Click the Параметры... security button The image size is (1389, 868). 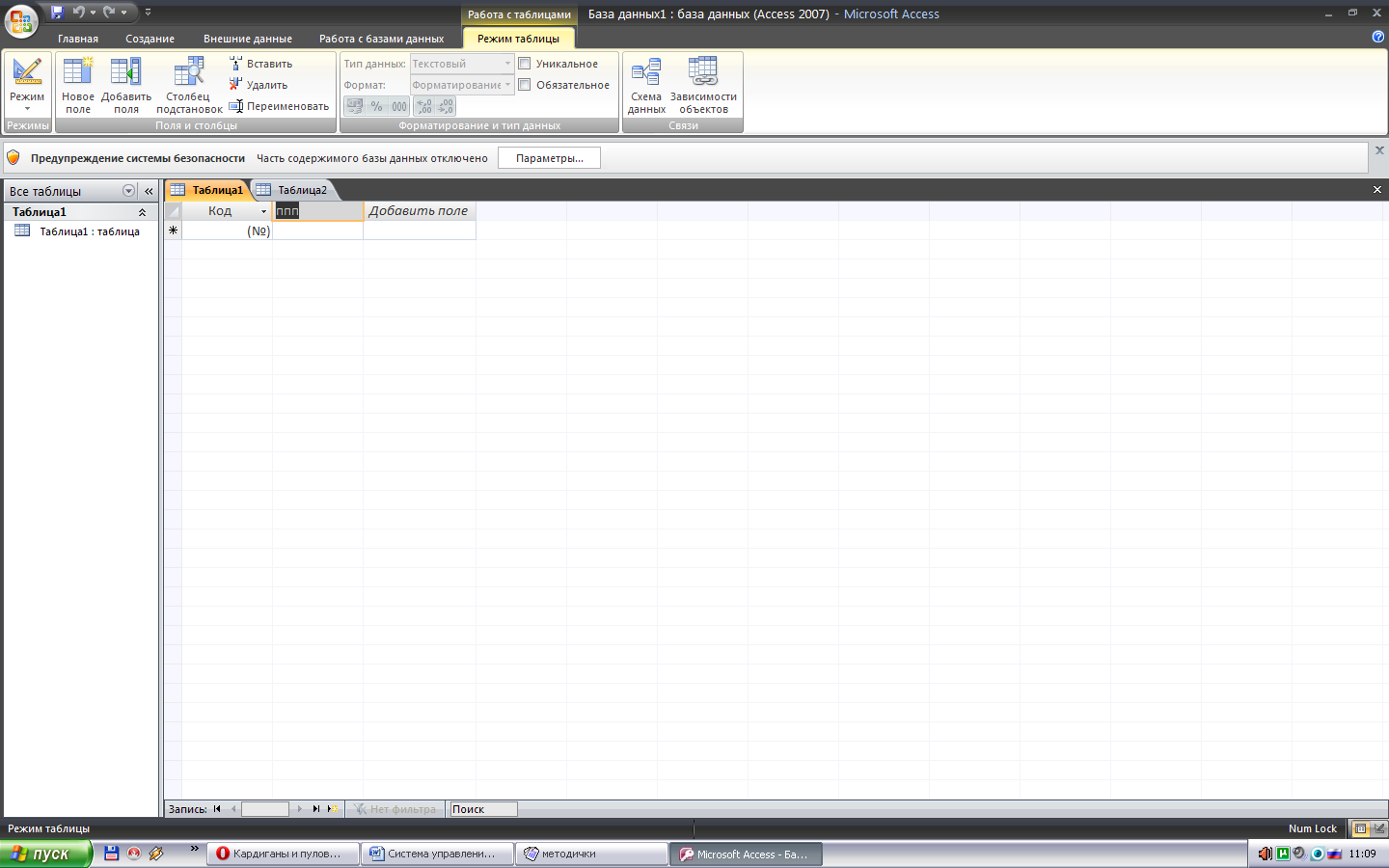click(549, 158)
